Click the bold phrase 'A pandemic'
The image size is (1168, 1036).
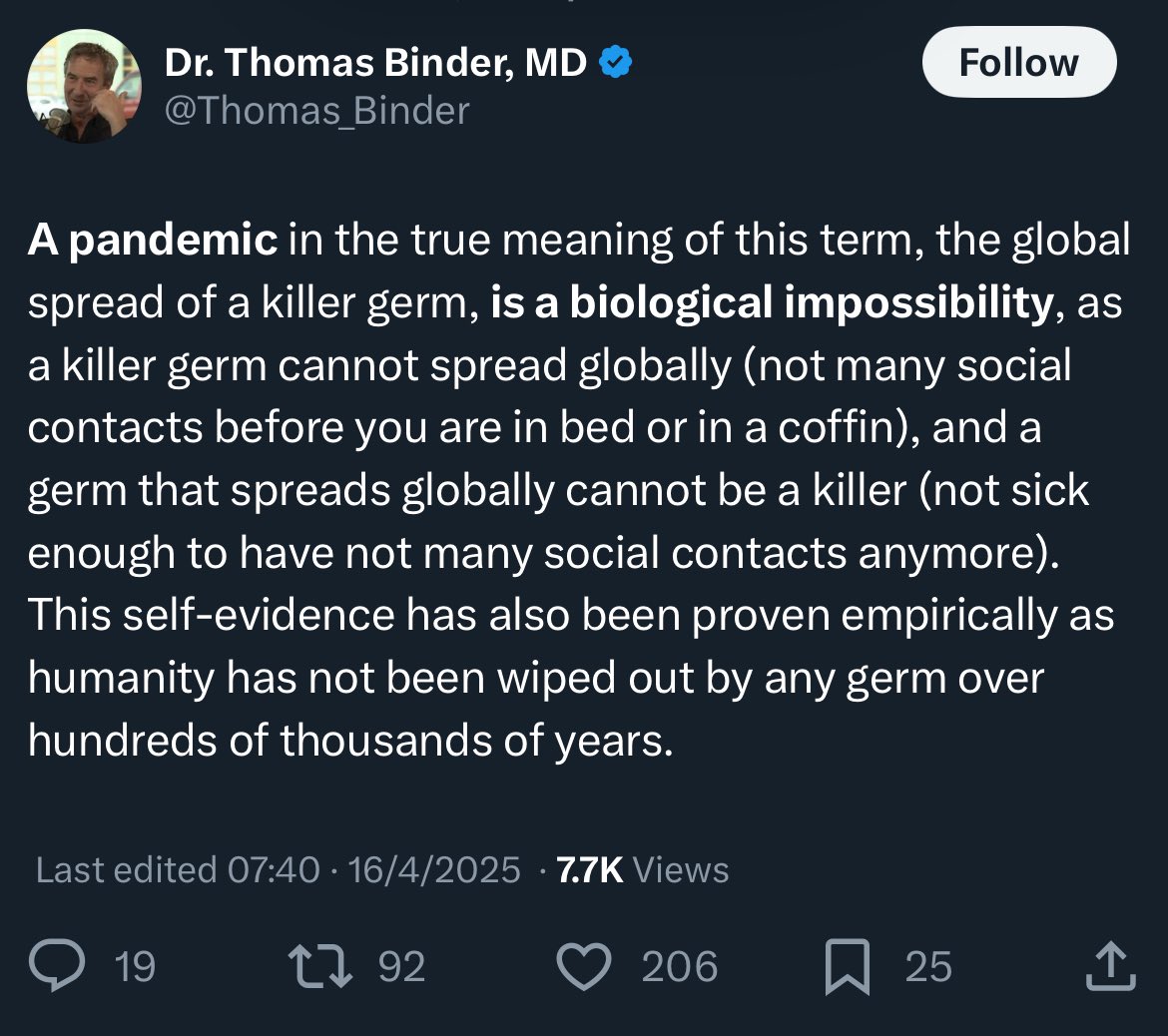point(153,240)
